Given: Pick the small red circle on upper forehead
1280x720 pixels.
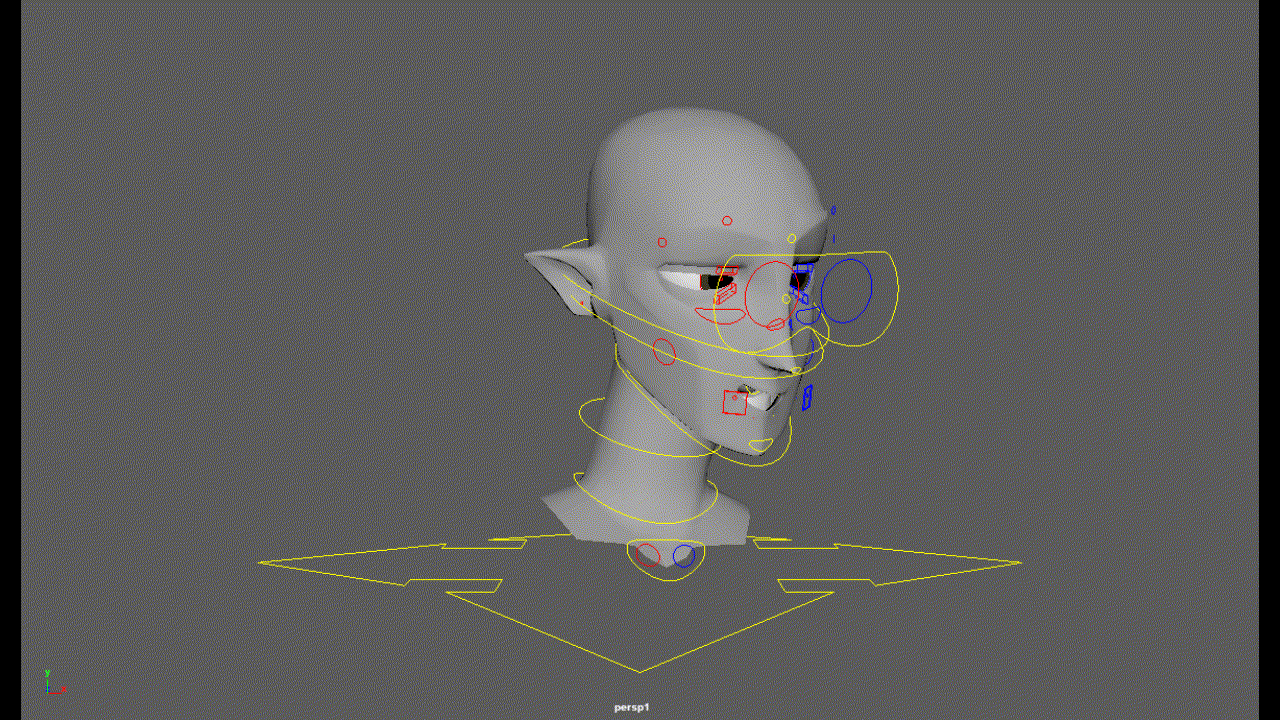Looking at the screenshot, I should [x=727, y=220].
